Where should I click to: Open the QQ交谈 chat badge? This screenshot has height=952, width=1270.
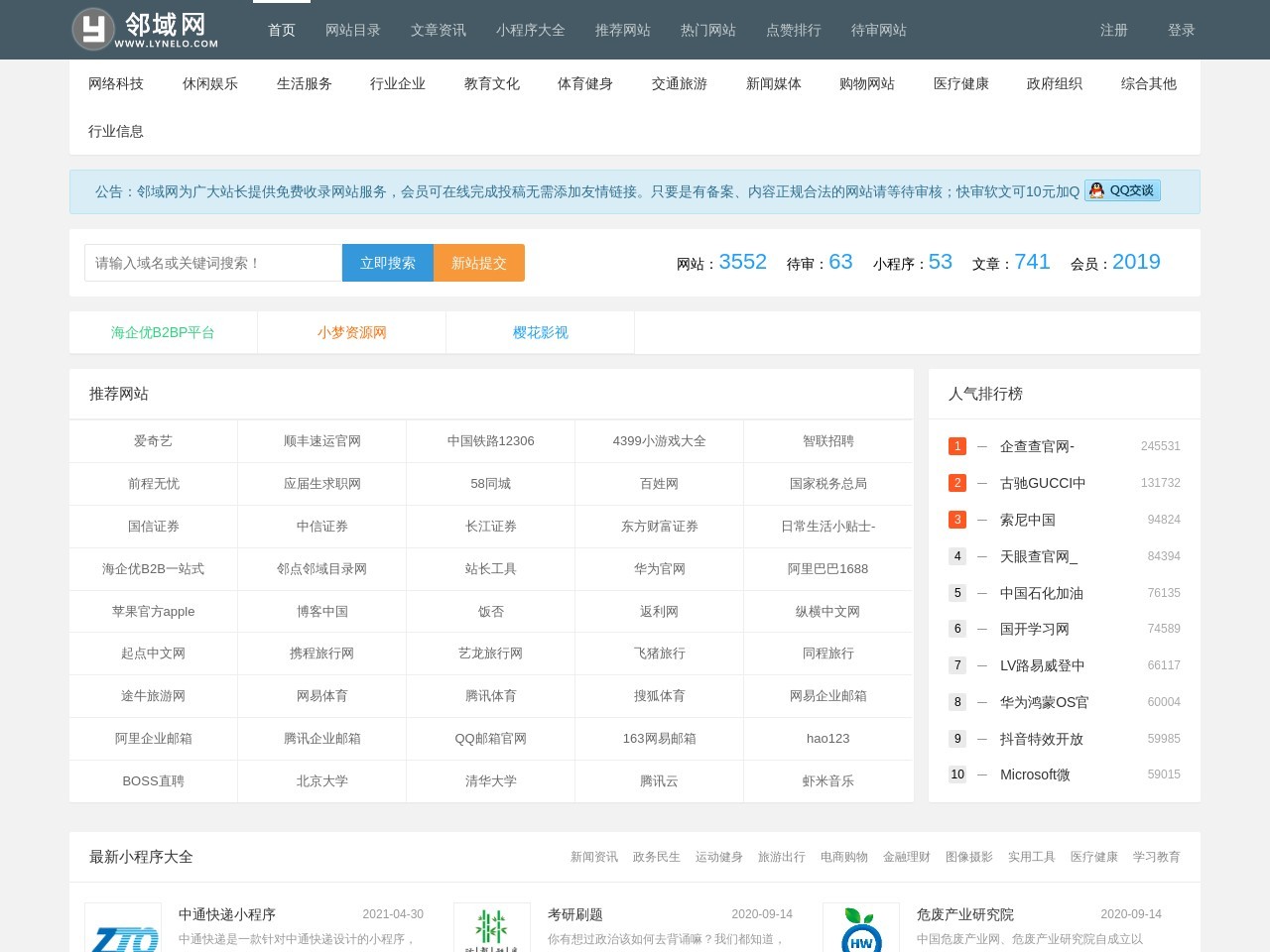click(1122, 190)
